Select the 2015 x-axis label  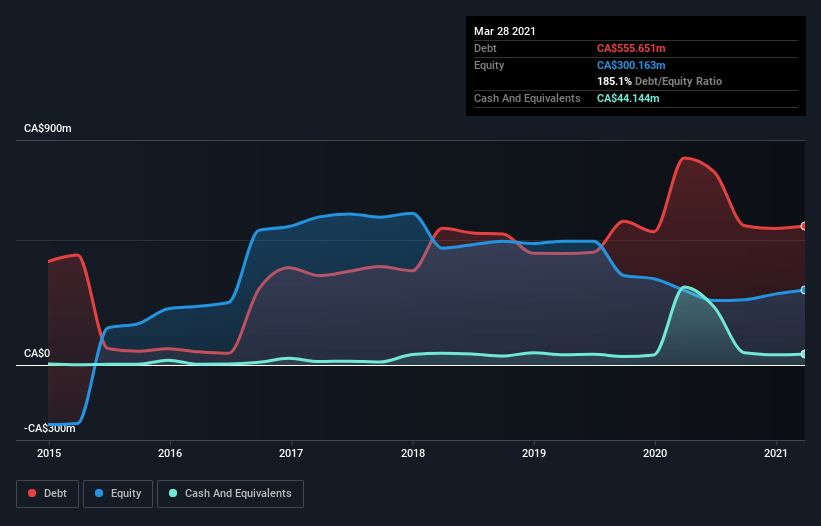click(x=49, y=453)
